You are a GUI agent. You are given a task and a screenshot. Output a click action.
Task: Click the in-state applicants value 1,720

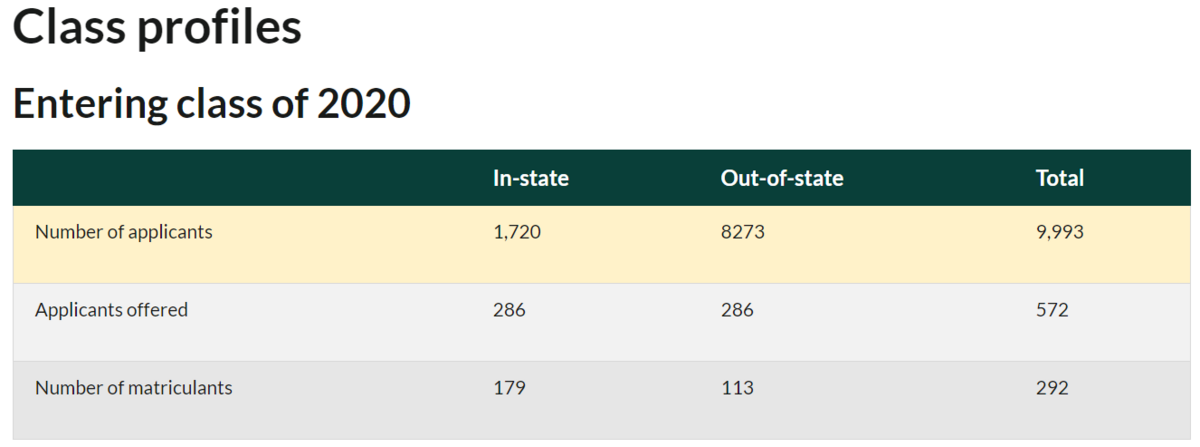click(x=517, y=232)
